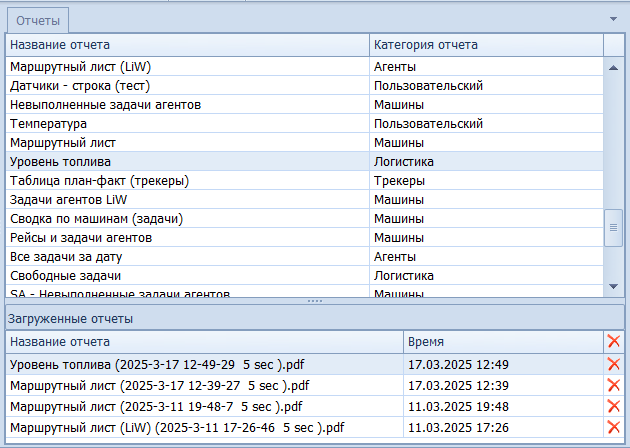Remove Маршрутный лист 19-48-7 pdf report
This screenshot has width=630, height=448.
coord(614,406)
